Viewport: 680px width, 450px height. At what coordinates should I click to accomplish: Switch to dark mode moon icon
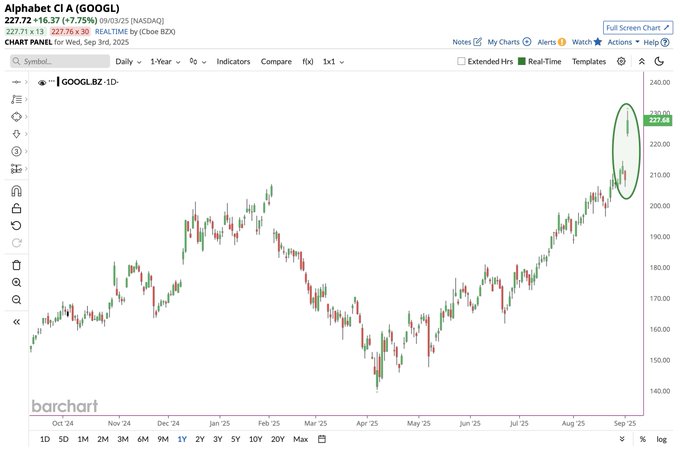661,61
